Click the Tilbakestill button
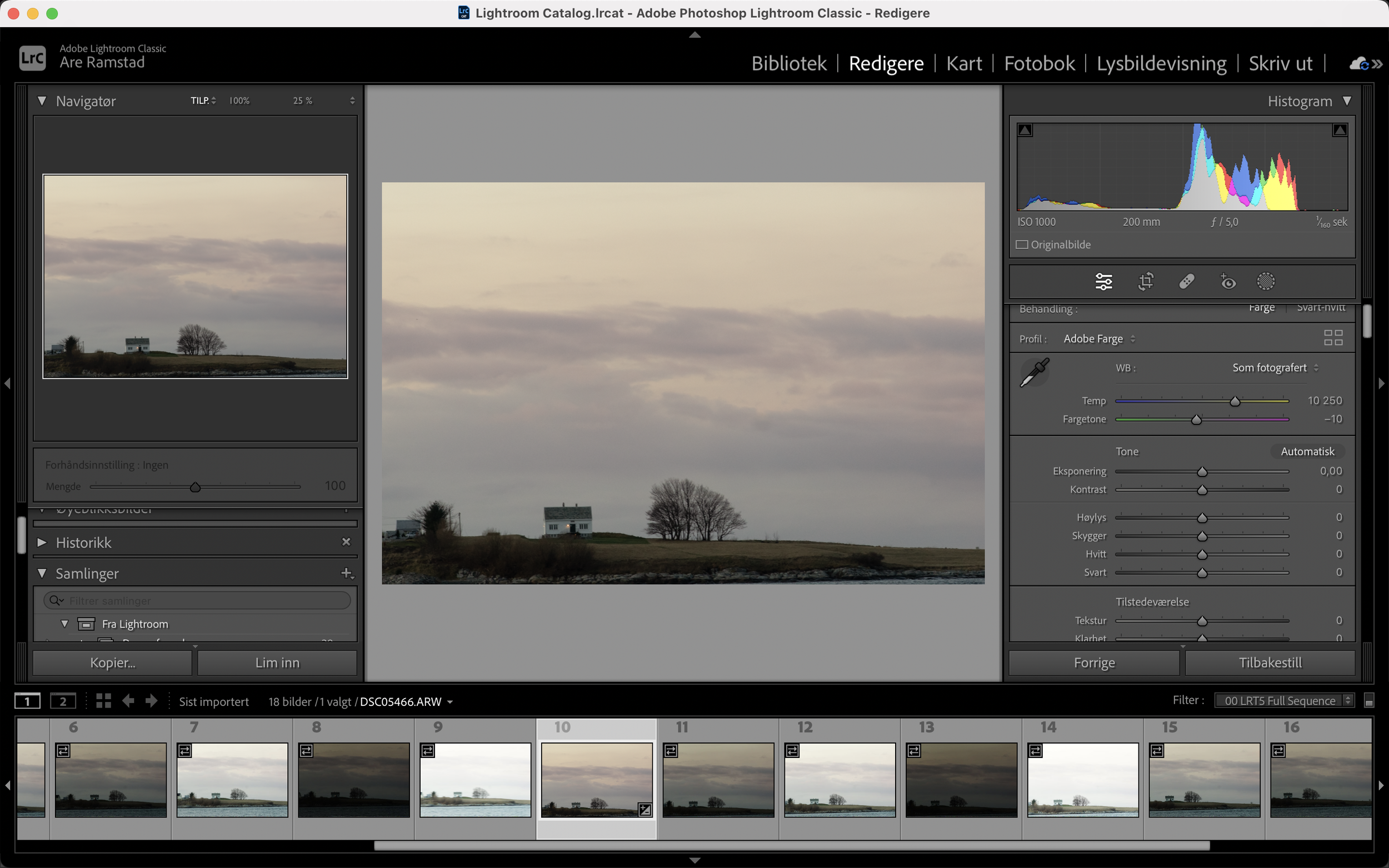 click(x=1270, y=663)
